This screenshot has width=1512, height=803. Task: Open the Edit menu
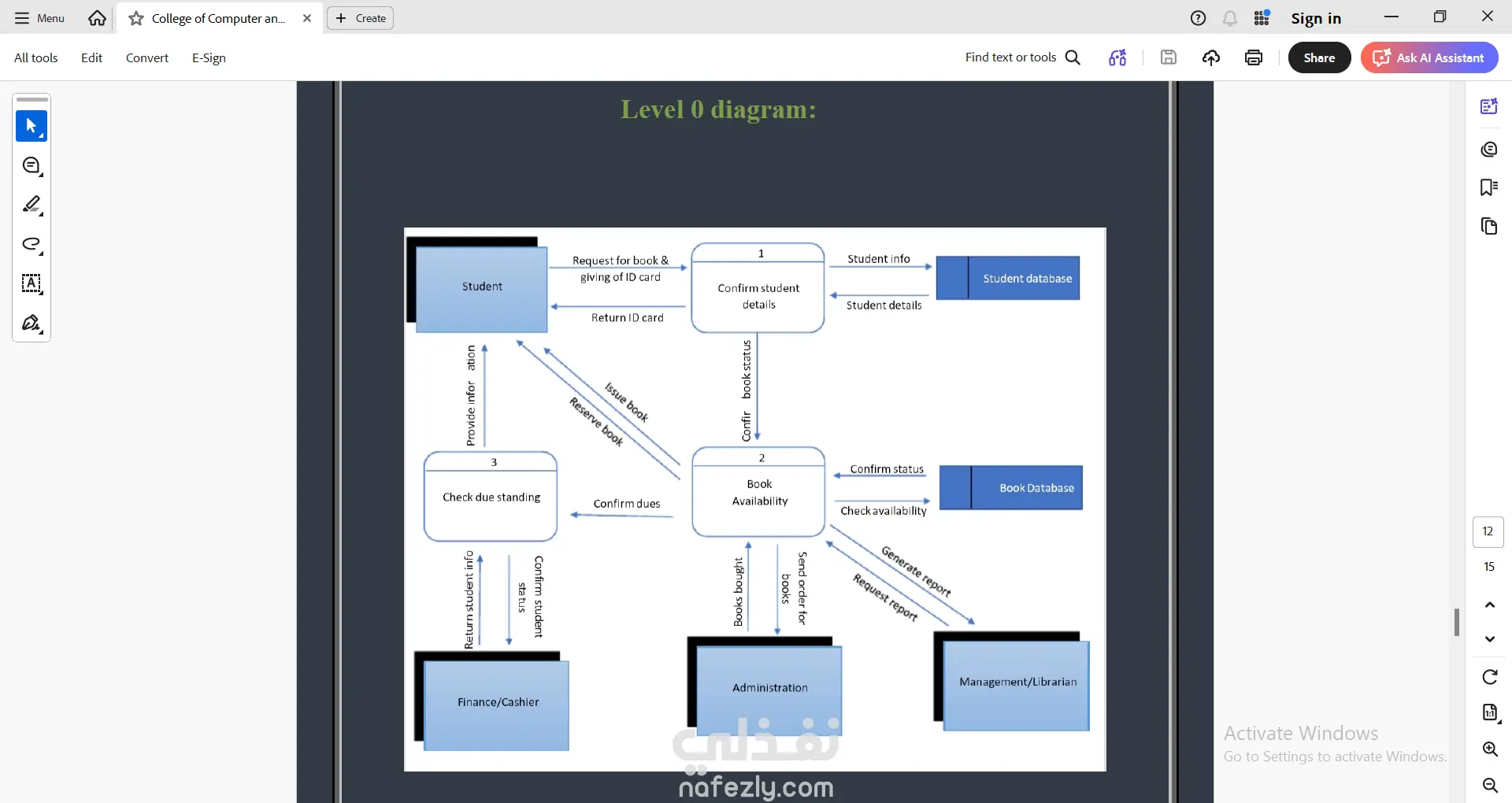(x=91, y=57)
